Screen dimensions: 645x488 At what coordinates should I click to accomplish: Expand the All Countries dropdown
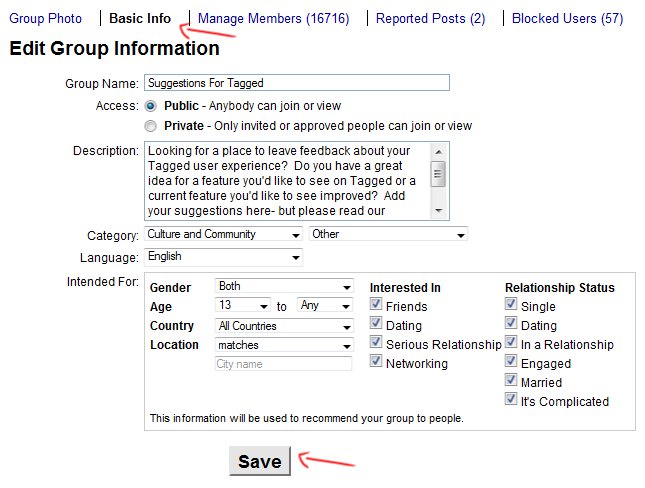pos(284,326)
